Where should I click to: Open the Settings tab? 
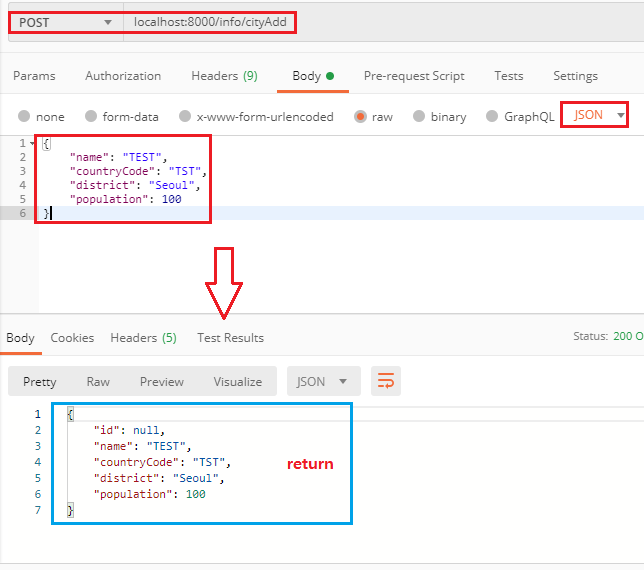[x=575, y=76]
